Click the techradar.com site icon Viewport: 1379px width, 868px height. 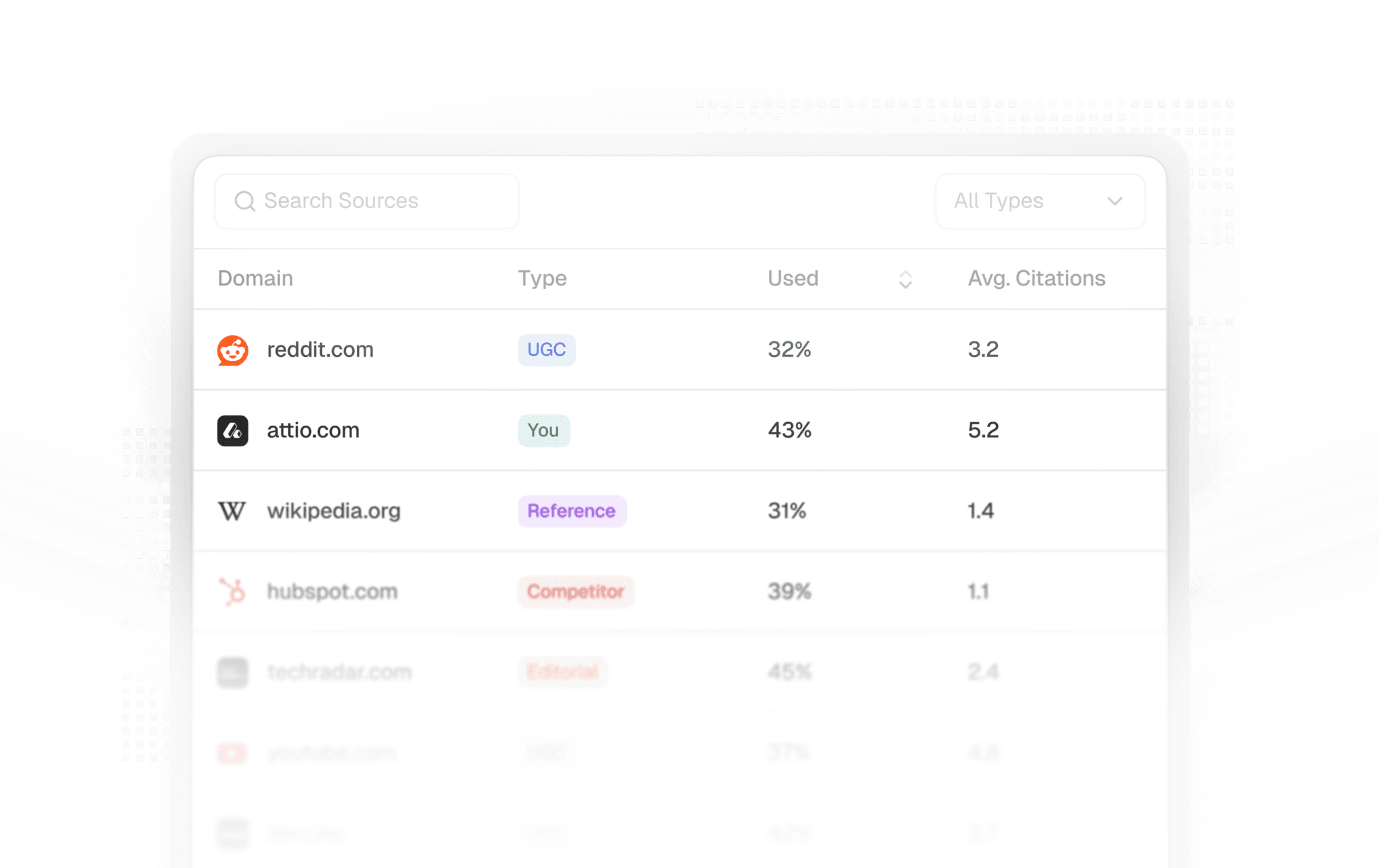tap(232, 672)
